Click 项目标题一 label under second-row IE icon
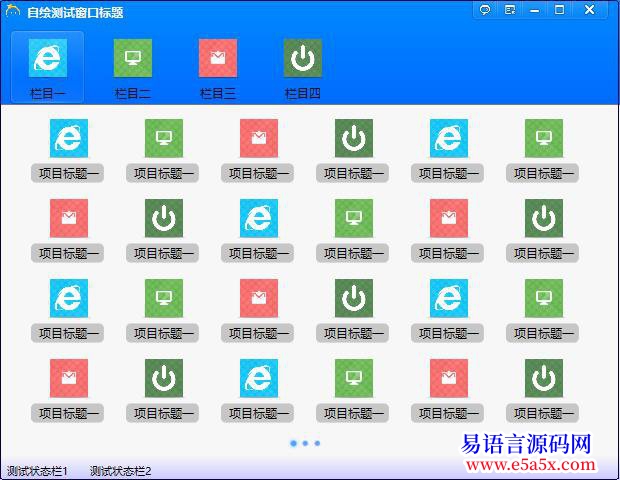620x480 pixels. pos(257,253)
